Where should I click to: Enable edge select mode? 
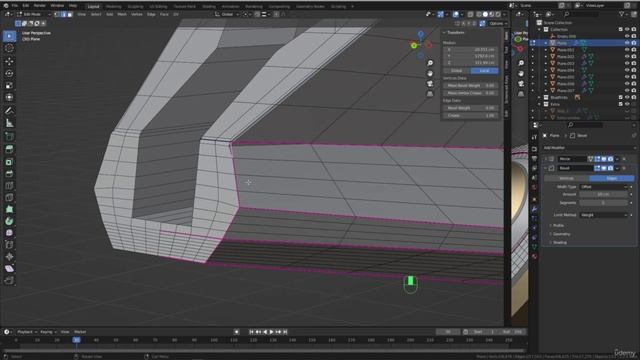(63, 14)
